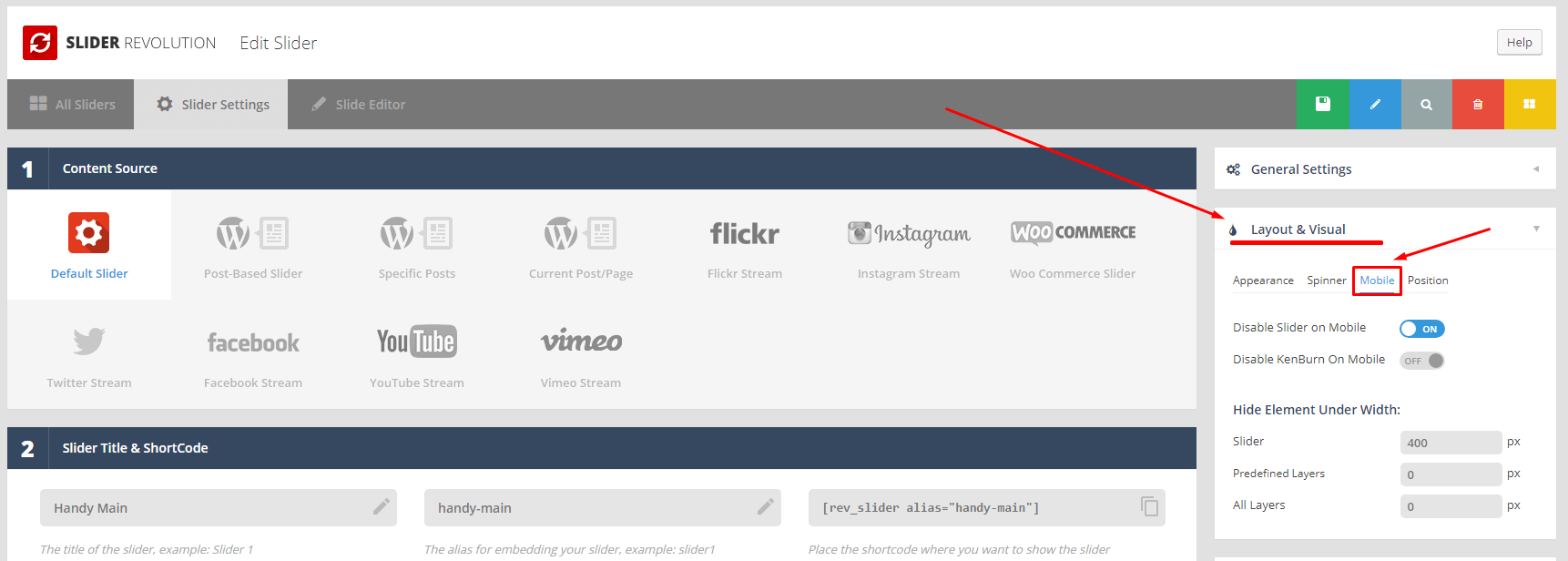Click the Content Source section header
The height and width of the screenshot is (561, 1568).
[602, 168]
